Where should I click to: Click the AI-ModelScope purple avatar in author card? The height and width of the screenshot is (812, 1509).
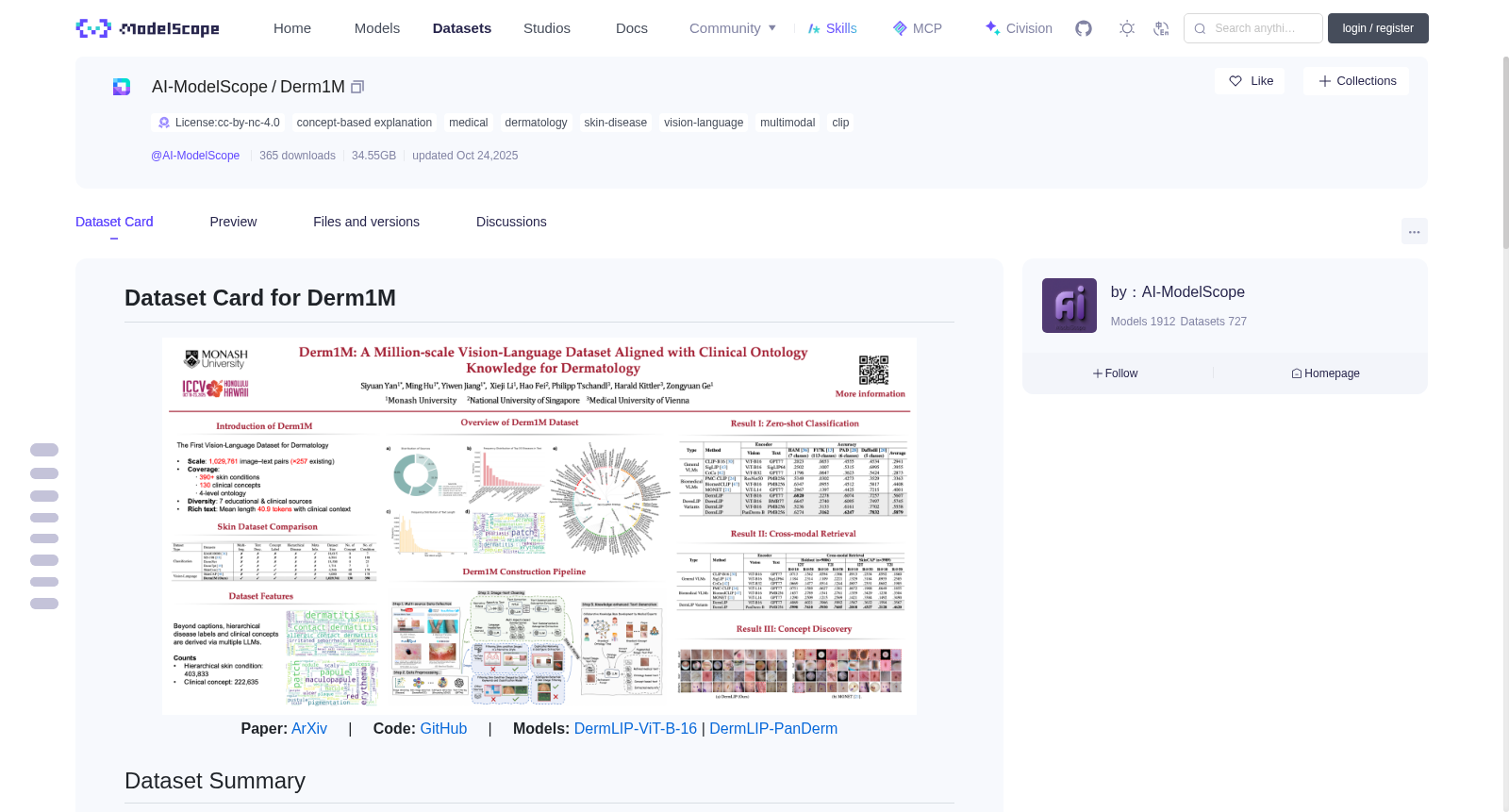pos(1070,306)
